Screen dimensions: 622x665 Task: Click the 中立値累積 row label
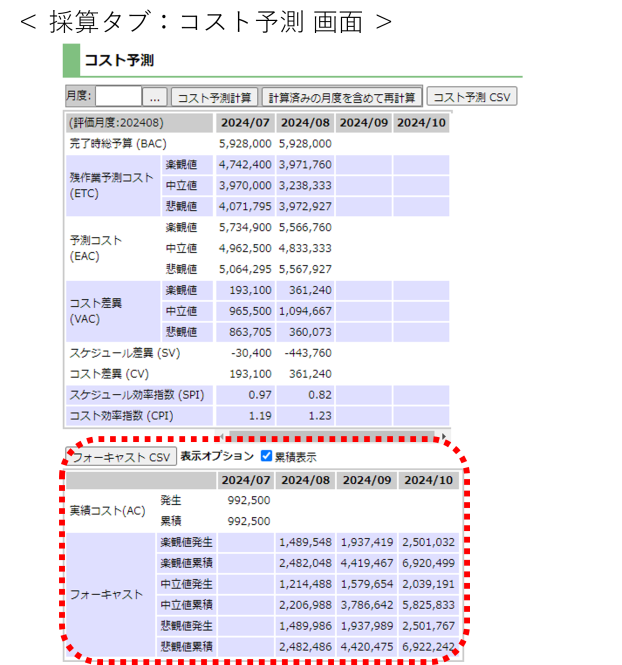coord(186,605)
